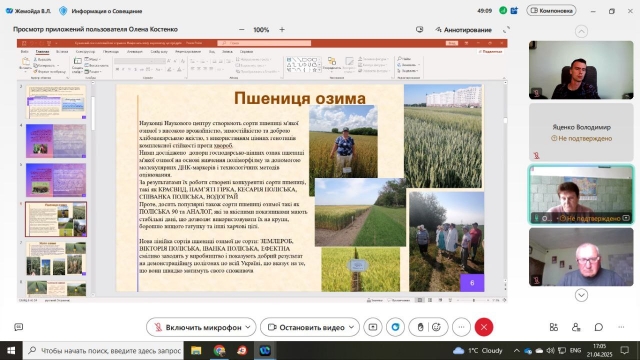
Task: Open the Анимация ribbon tab
Action: [x=135, y=52]
